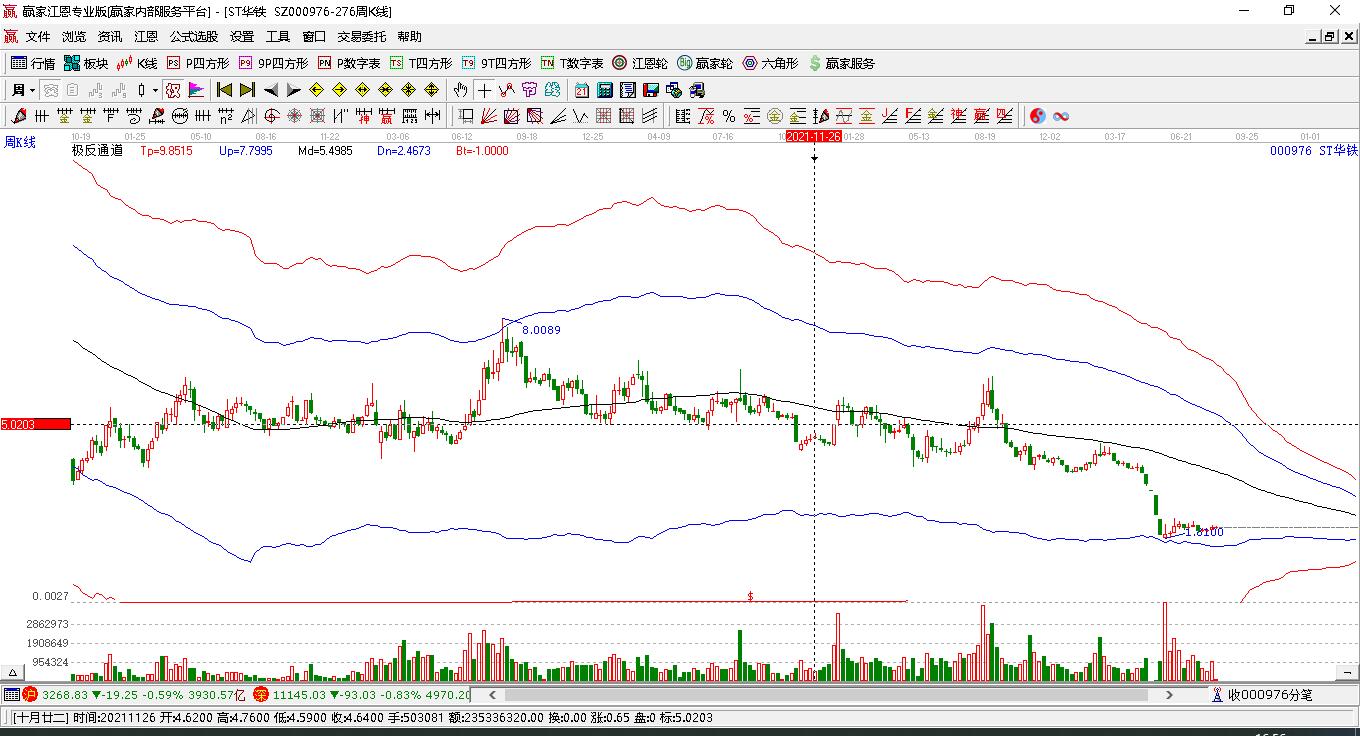Image resolution: width=1360 pixels, height=736 pixels.
Task: Open the 9T四方形 tool
Action: pyautogui.click(x=497, y=63)
